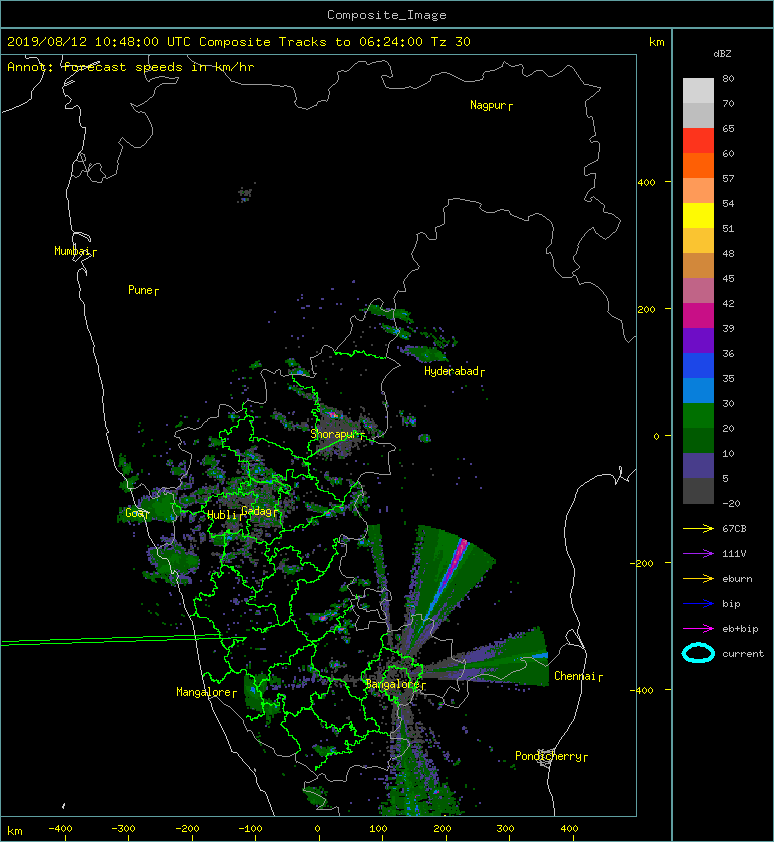Pick the yellow 51 dBZ swatch
The width and height of the screenshot is (774, 842).
(x=698, y=215)
